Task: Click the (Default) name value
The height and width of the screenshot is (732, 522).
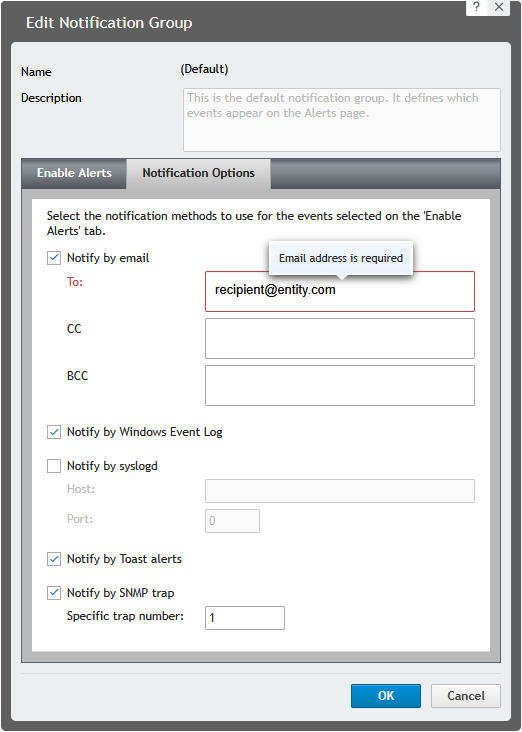Action: click(205, 69)
